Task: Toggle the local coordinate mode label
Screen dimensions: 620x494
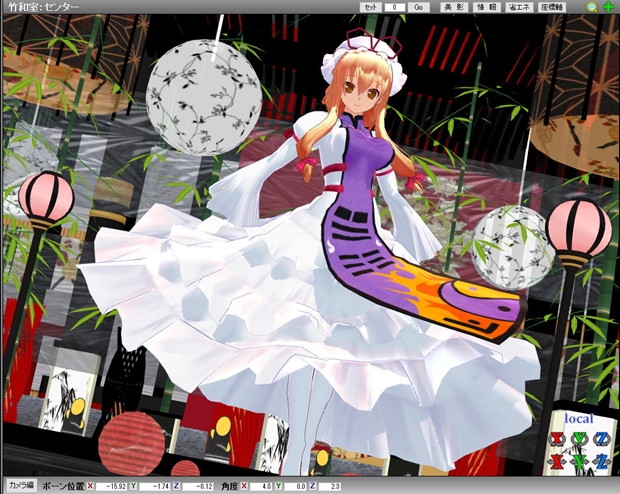Action: (x=579, y=419)
